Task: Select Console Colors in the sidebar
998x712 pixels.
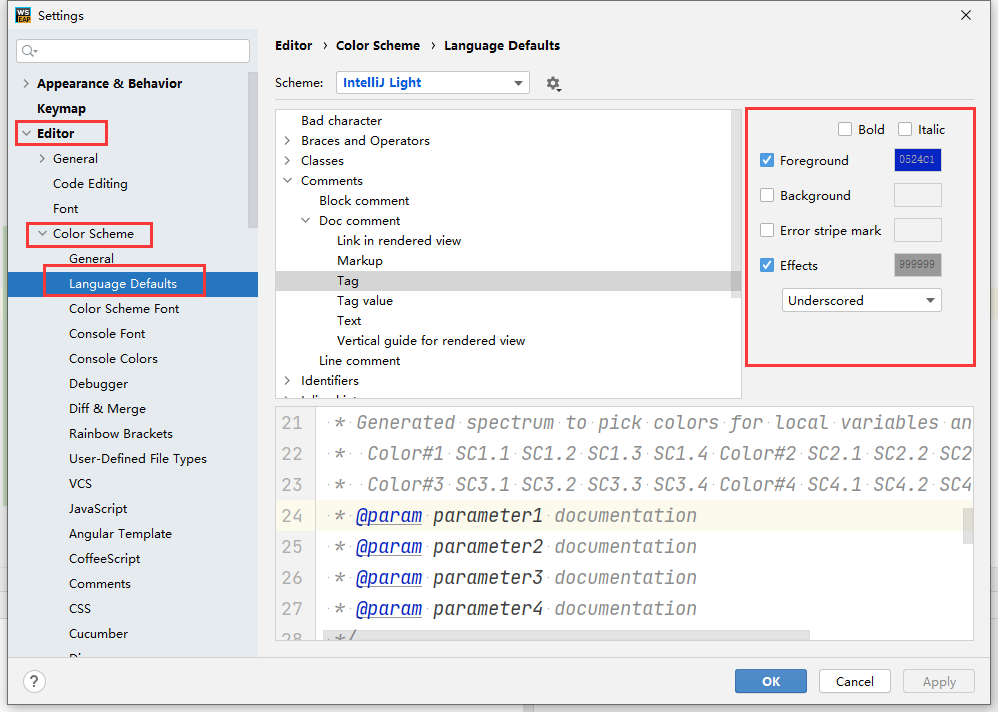Action: click(113, 359)
